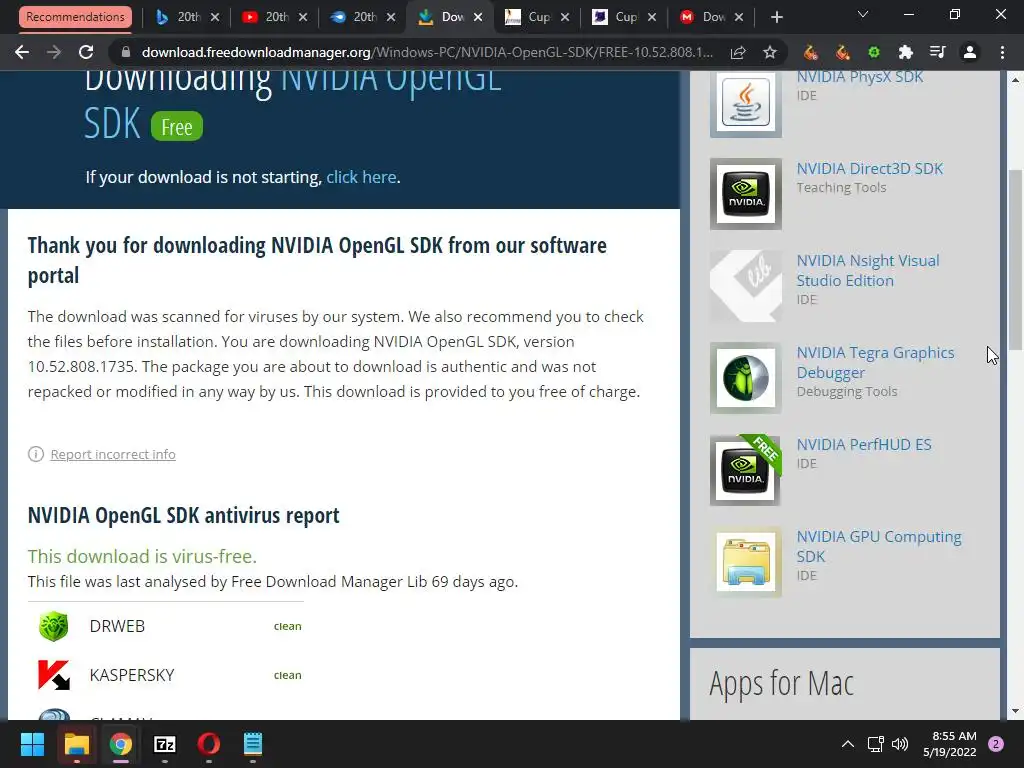Click the second orange extension icon
The width and height of the screenshot is (1024, 768).
click(842, 52)
